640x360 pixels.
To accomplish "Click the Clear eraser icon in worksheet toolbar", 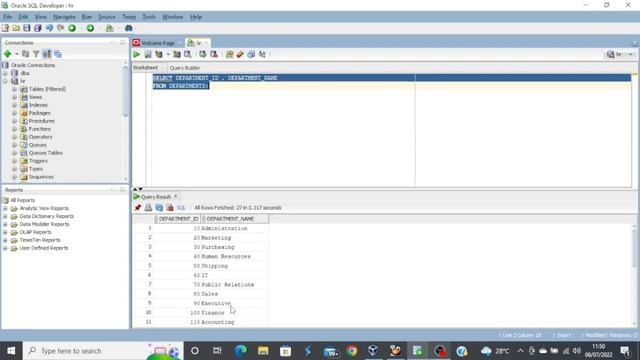I will pos(240,54).
